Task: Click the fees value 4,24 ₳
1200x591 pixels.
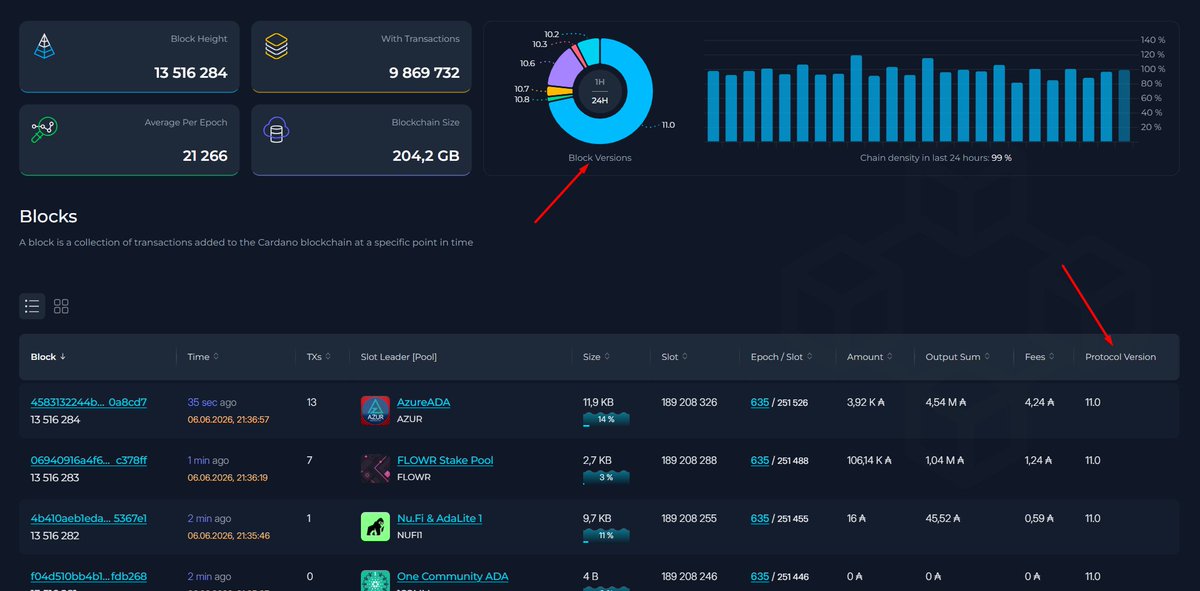Action: (x=1039, y=402)
